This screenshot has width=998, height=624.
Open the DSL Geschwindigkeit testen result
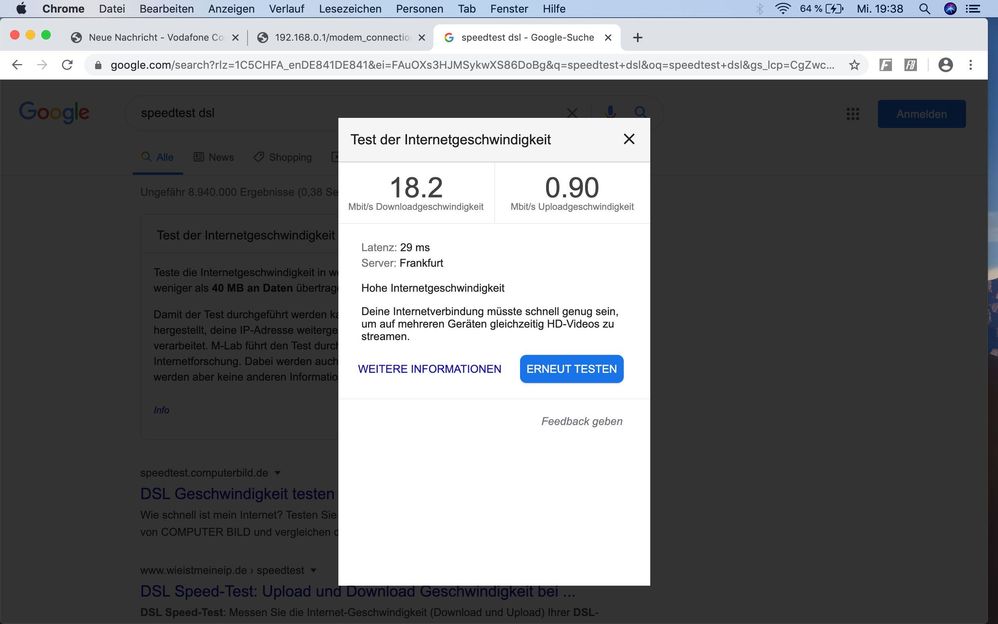coord(237,493)
